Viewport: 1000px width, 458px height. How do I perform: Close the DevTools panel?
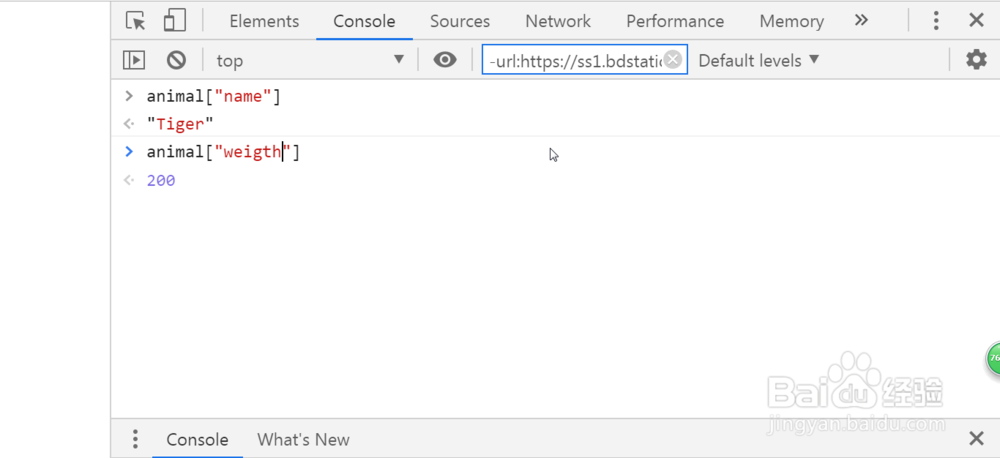976,21
